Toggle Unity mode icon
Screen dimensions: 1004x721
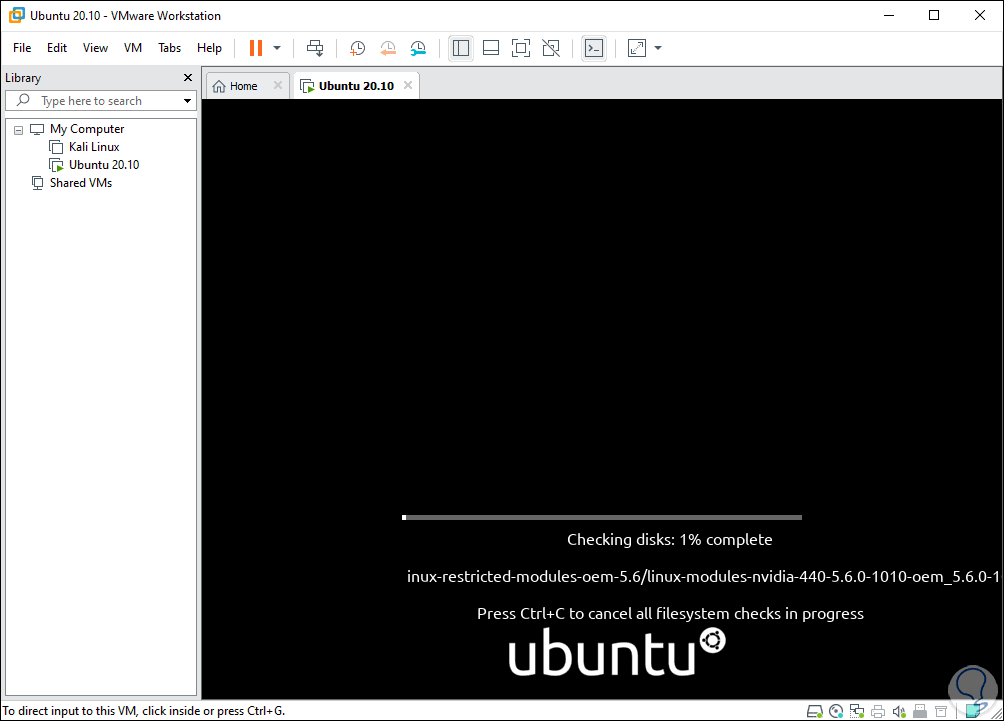pyautogui.click(x=551, y=48)
